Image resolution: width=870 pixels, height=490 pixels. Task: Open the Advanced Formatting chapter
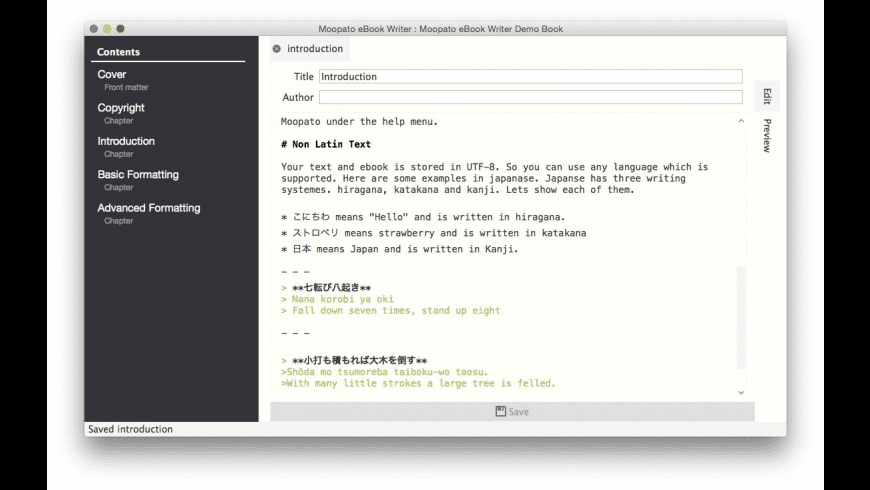coord(148,208)
